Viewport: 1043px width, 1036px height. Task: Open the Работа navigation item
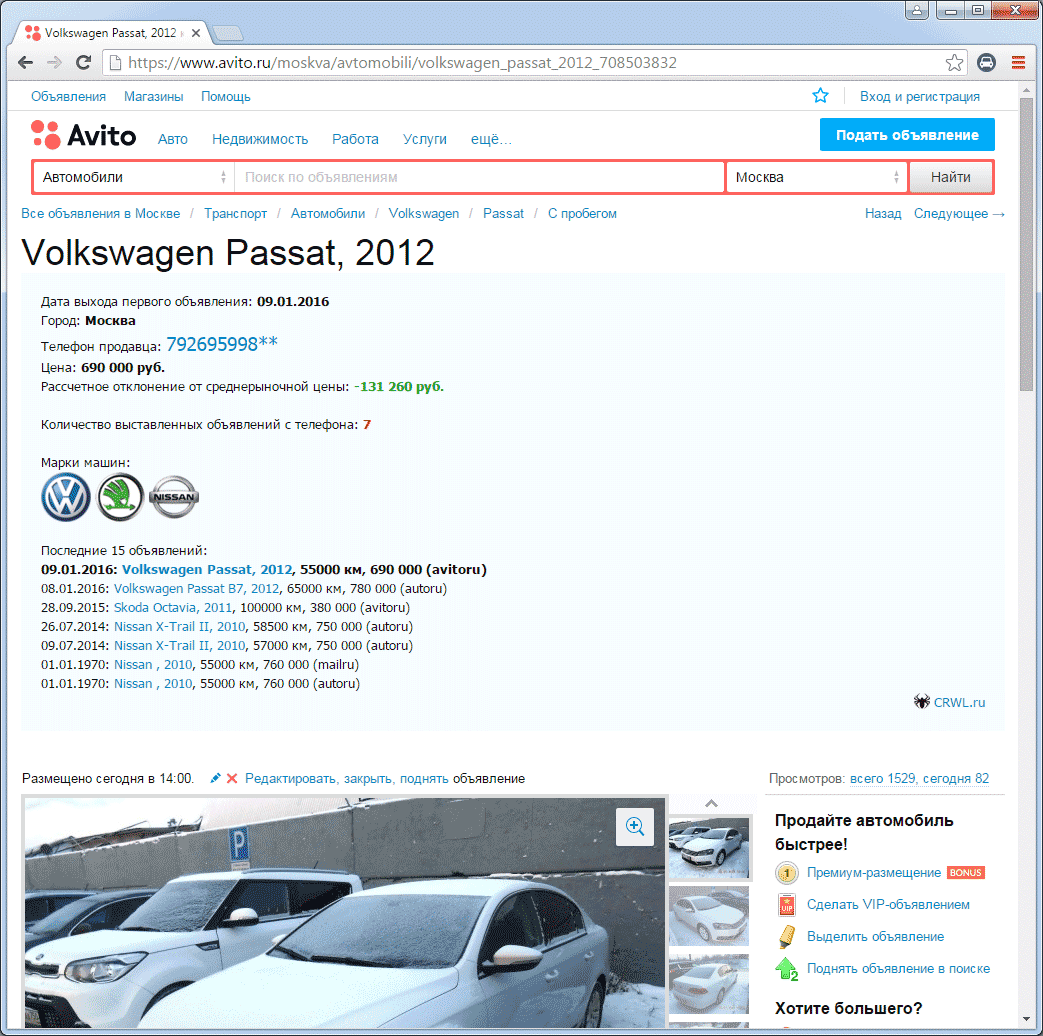355,139
